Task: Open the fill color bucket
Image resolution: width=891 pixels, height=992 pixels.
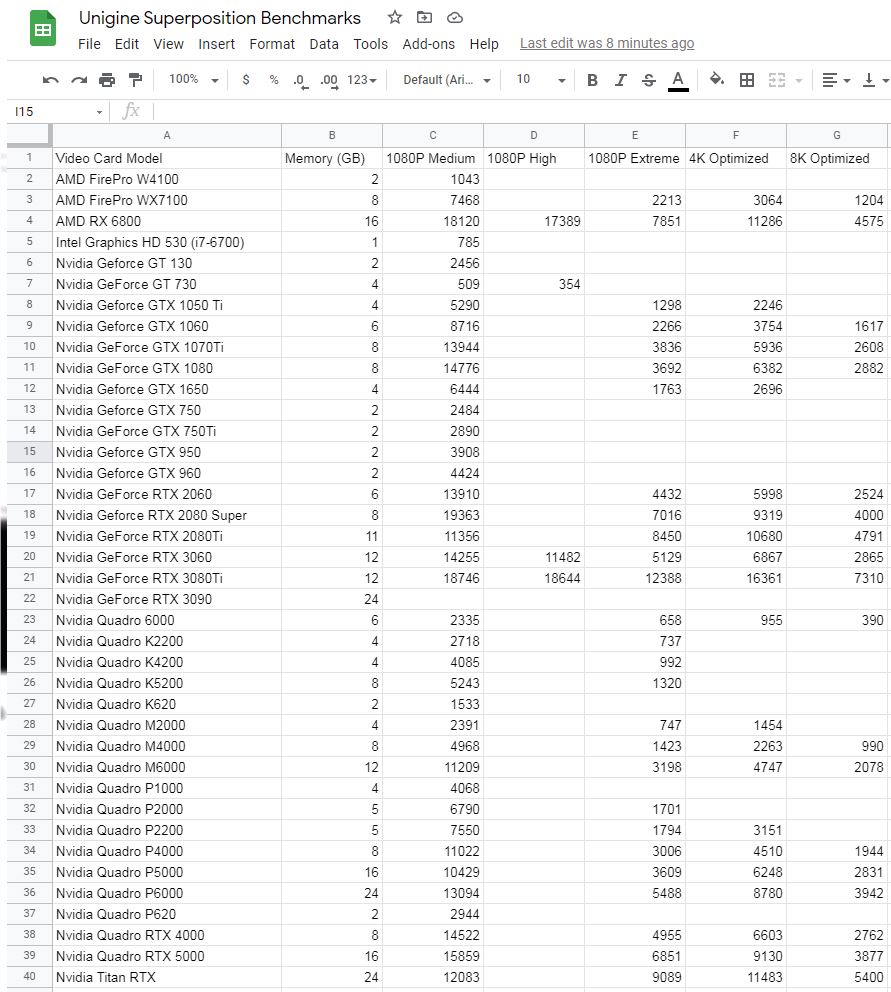Action: coord(716,79)
